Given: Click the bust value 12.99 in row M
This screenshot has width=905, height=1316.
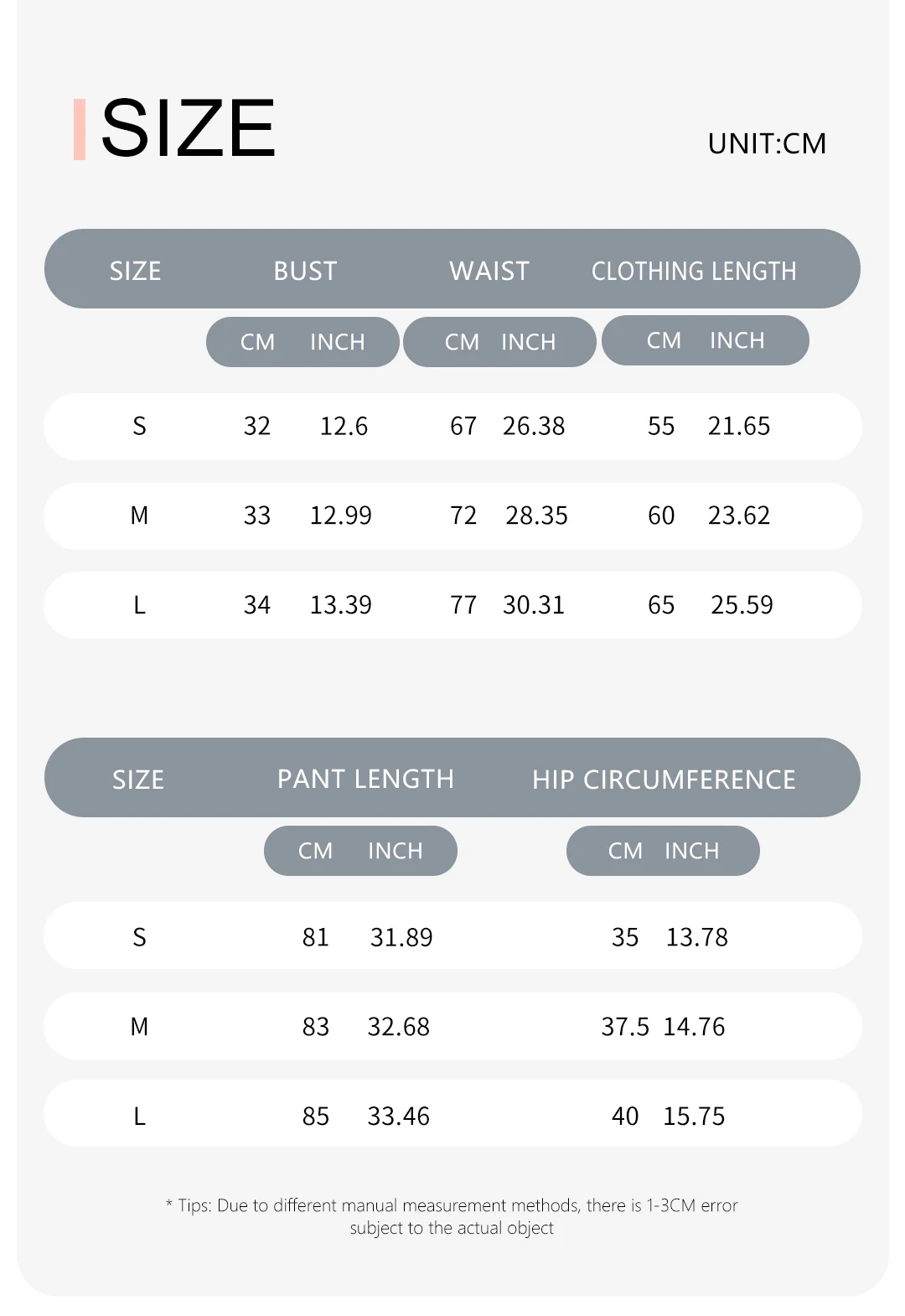Looking at the screenshot, I should pos(341,516).
